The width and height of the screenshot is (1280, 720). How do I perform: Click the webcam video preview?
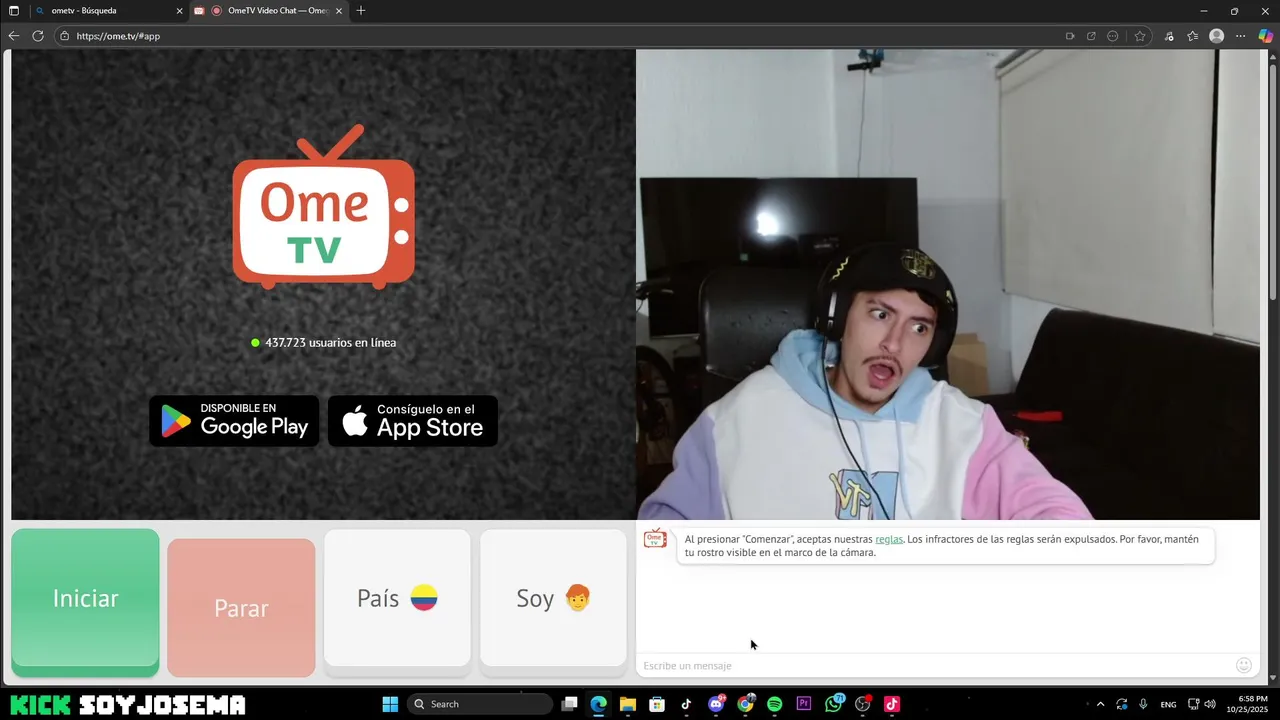948,285
